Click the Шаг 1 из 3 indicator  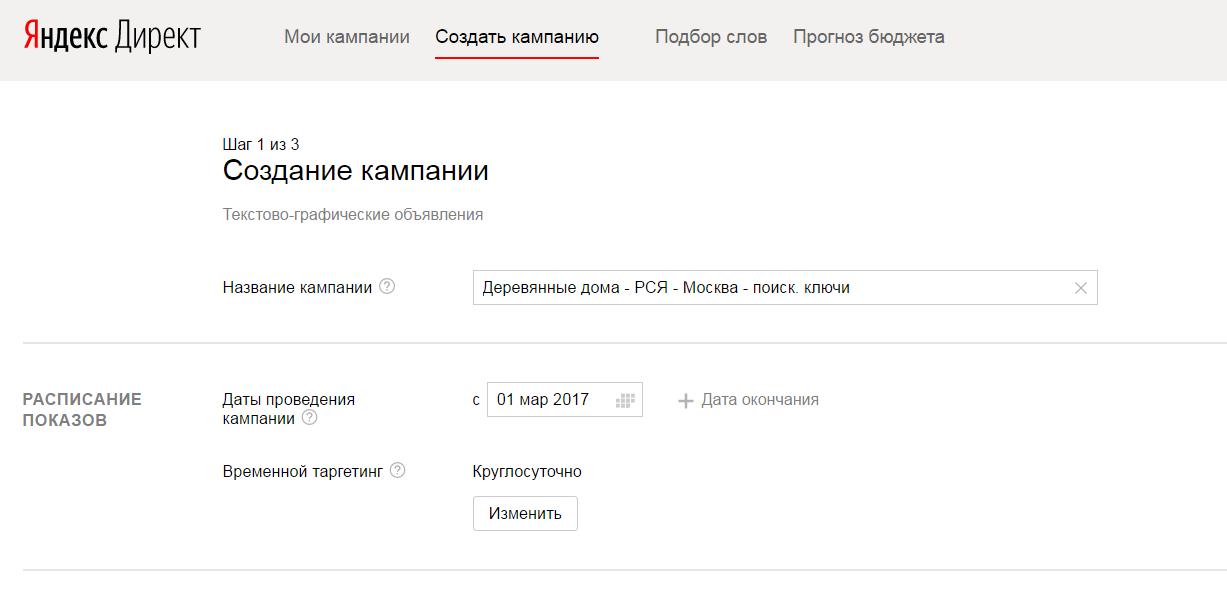click(x=260, y=145)
